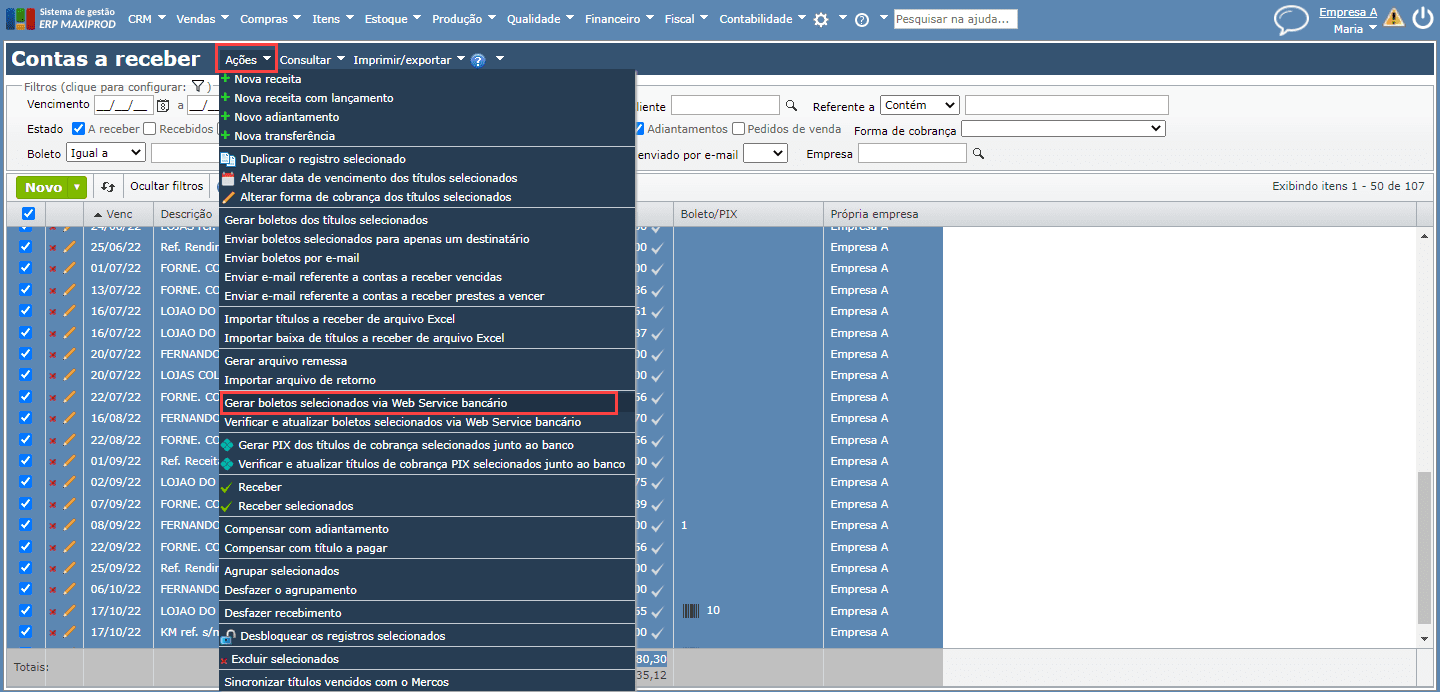Edit the 08/09/22 row with pencil icon

[x=69, y=525]
